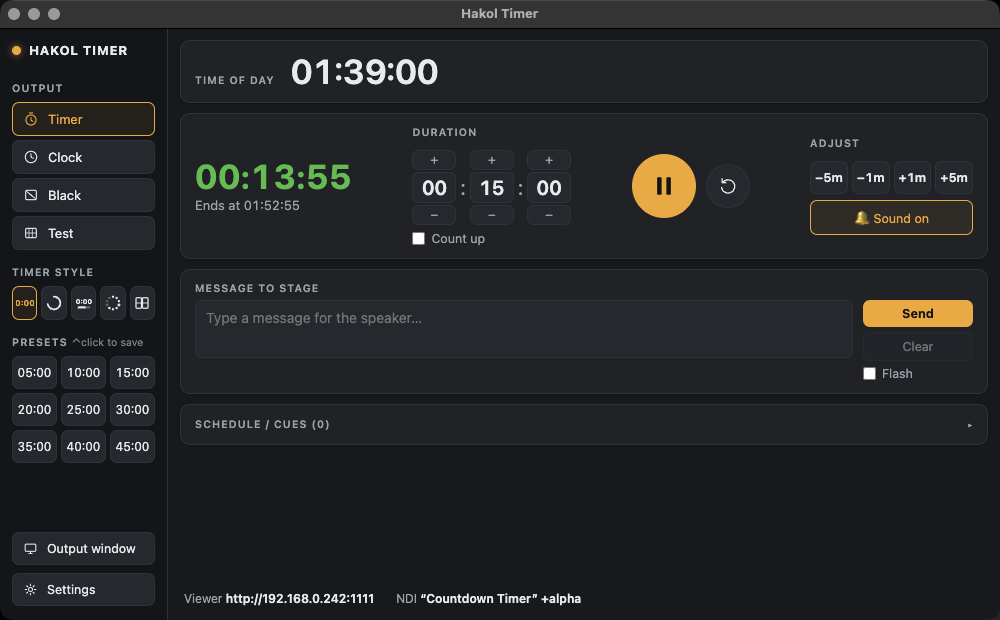
Task: Switch output to Timer
Action: click(84, 119)
